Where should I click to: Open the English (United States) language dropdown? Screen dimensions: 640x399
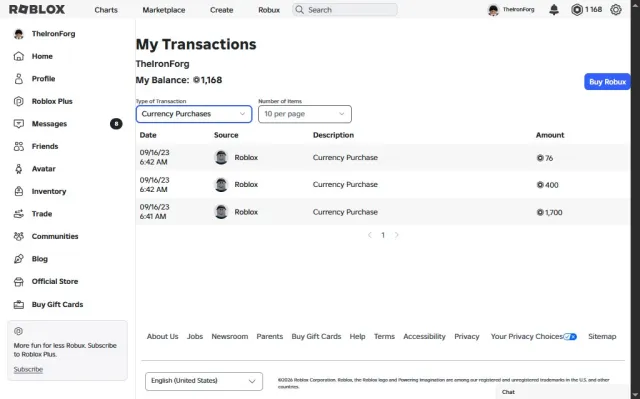coord(204,381)
